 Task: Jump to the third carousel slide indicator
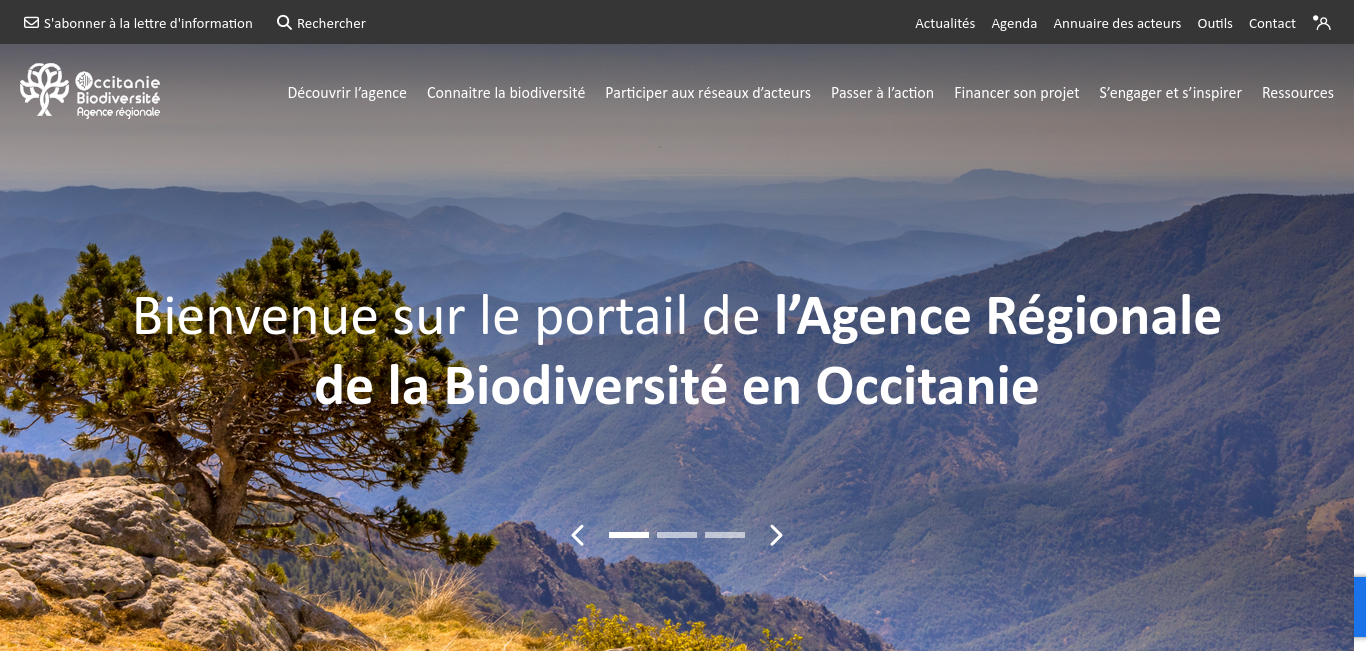point(725,535)
